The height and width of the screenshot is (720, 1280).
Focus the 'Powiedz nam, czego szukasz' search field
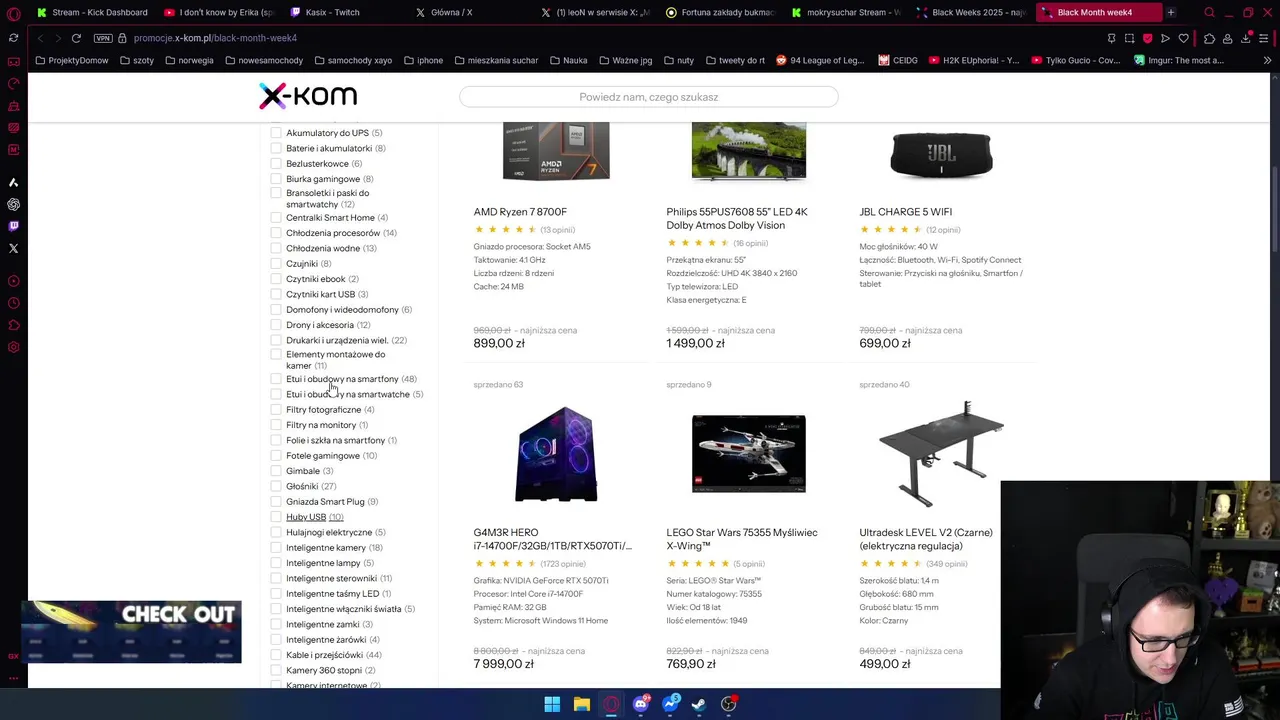(x=649, y=97)
